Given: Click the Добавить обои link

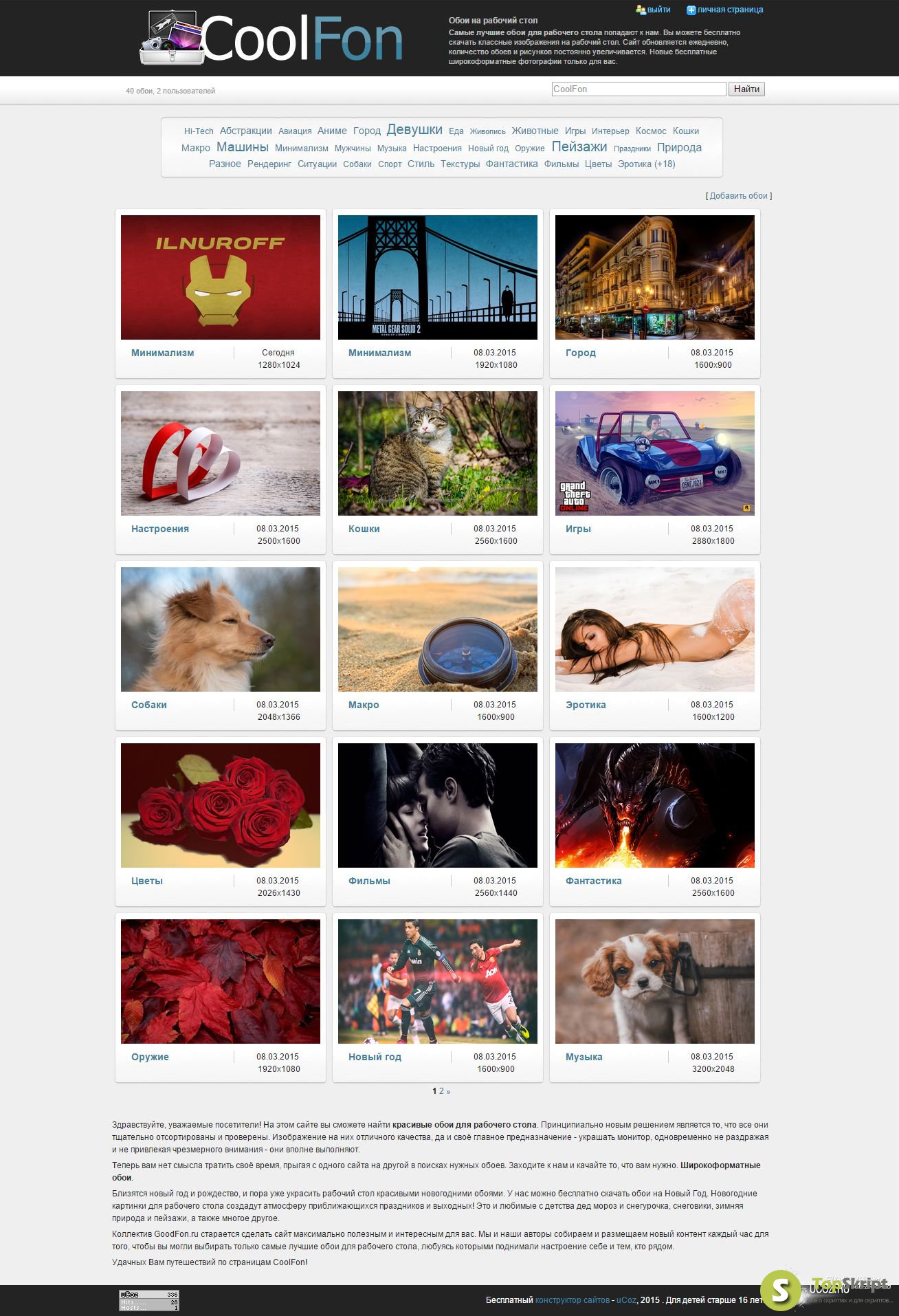Looking at the screenshot, I should coord(738,196).
